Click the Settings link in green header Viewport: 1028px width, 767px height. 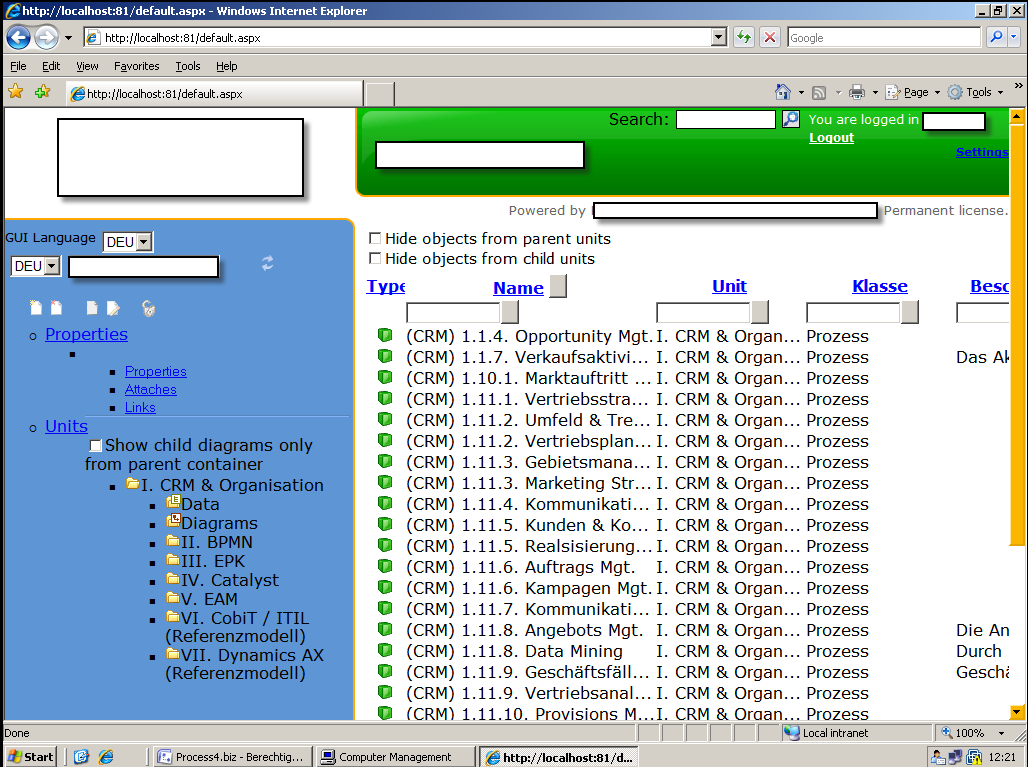coord(982,152)
